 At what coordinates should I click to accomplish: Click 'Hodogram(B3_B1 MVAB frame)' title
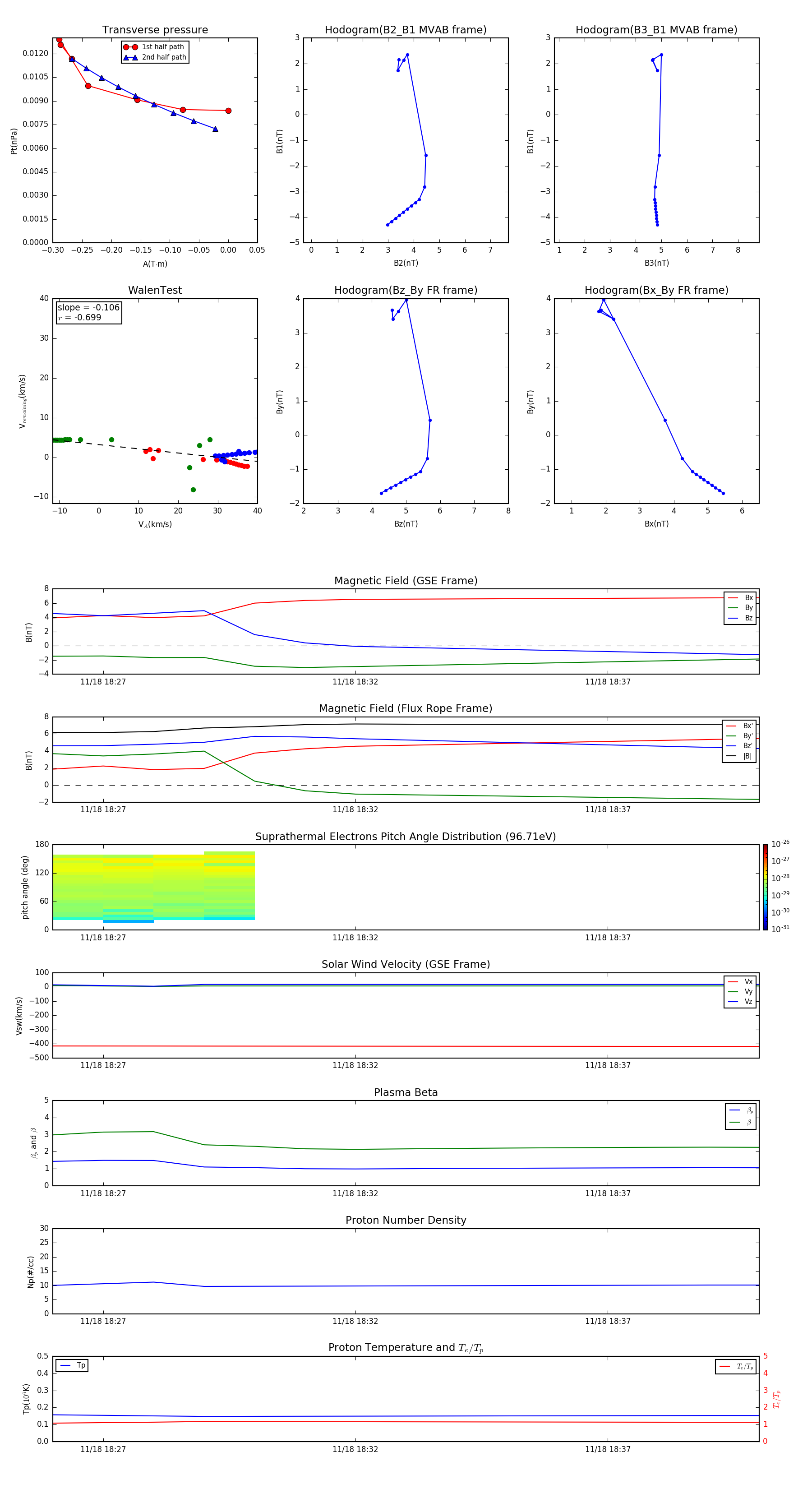point(656,30)
